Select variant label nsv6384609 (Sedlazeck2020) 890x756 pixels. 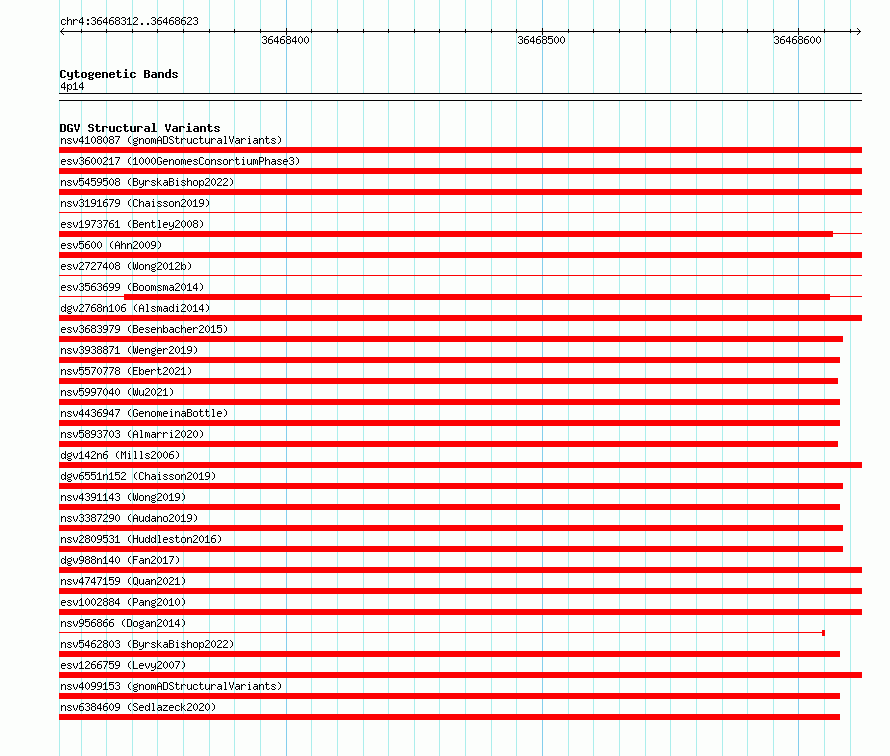[x=138, y=707]
